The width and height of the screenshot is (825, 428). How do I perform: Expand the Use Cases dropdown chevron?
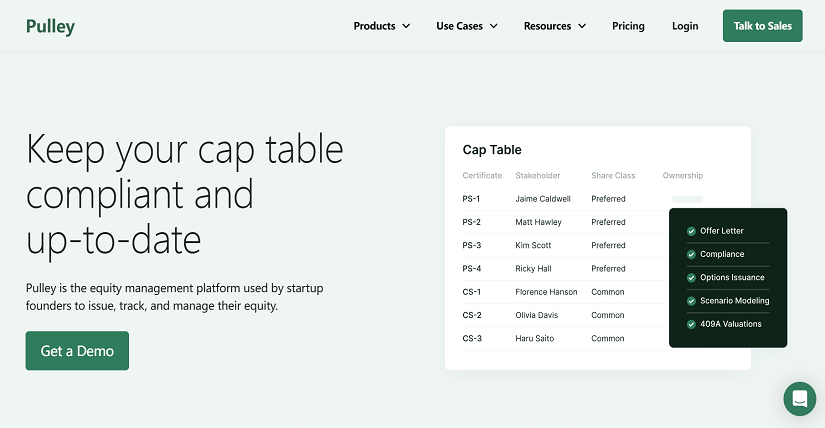coord(494,26)
